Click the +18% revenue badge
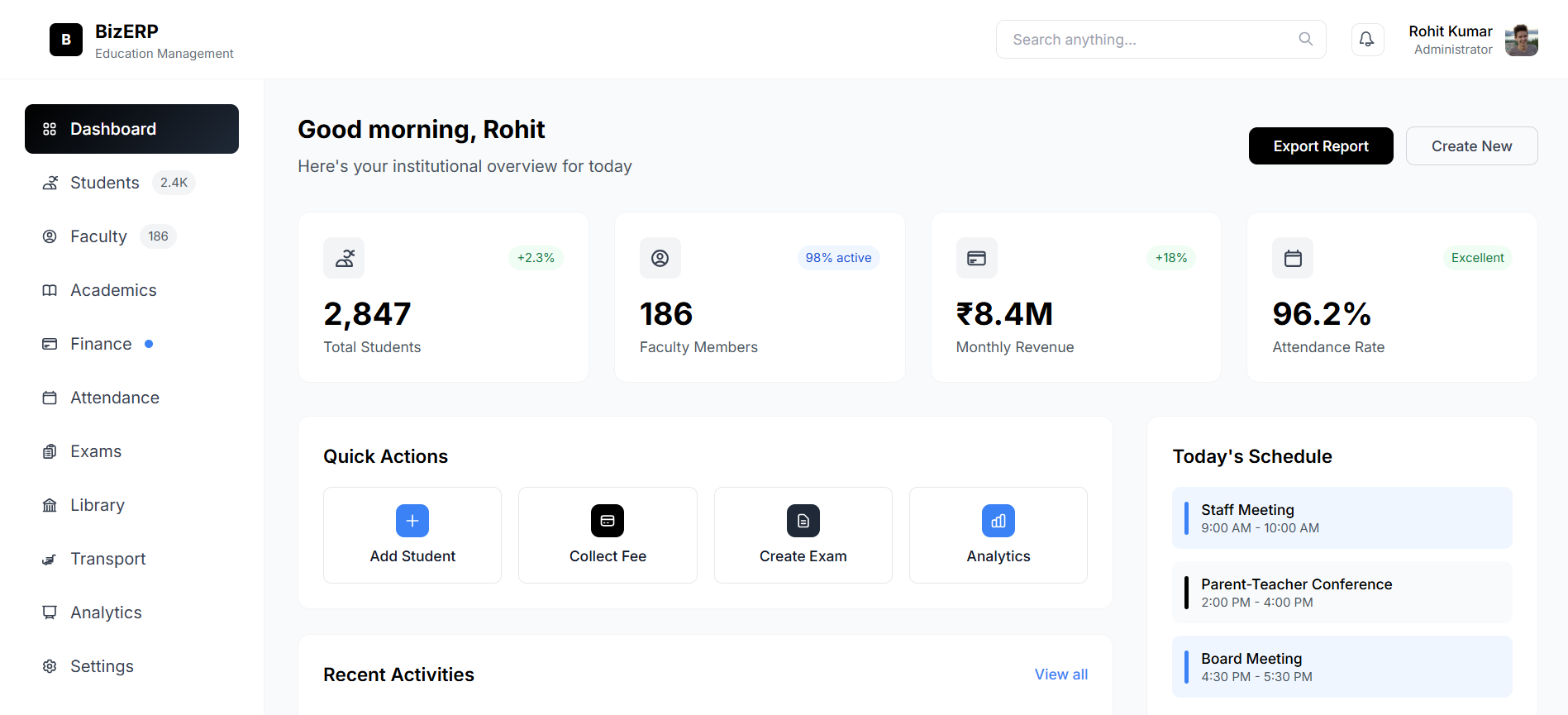Viewport: 1568px width, 715px height. click(1171, 258)
